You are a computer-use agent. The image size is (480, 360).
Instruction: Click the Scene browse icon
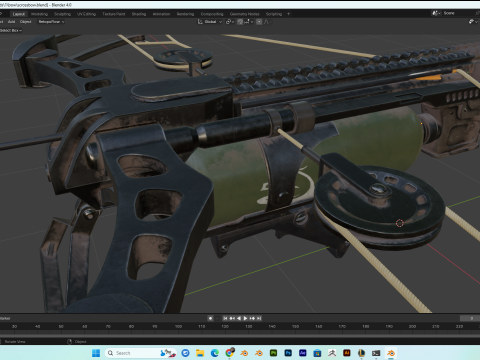[x=436, y=13]
